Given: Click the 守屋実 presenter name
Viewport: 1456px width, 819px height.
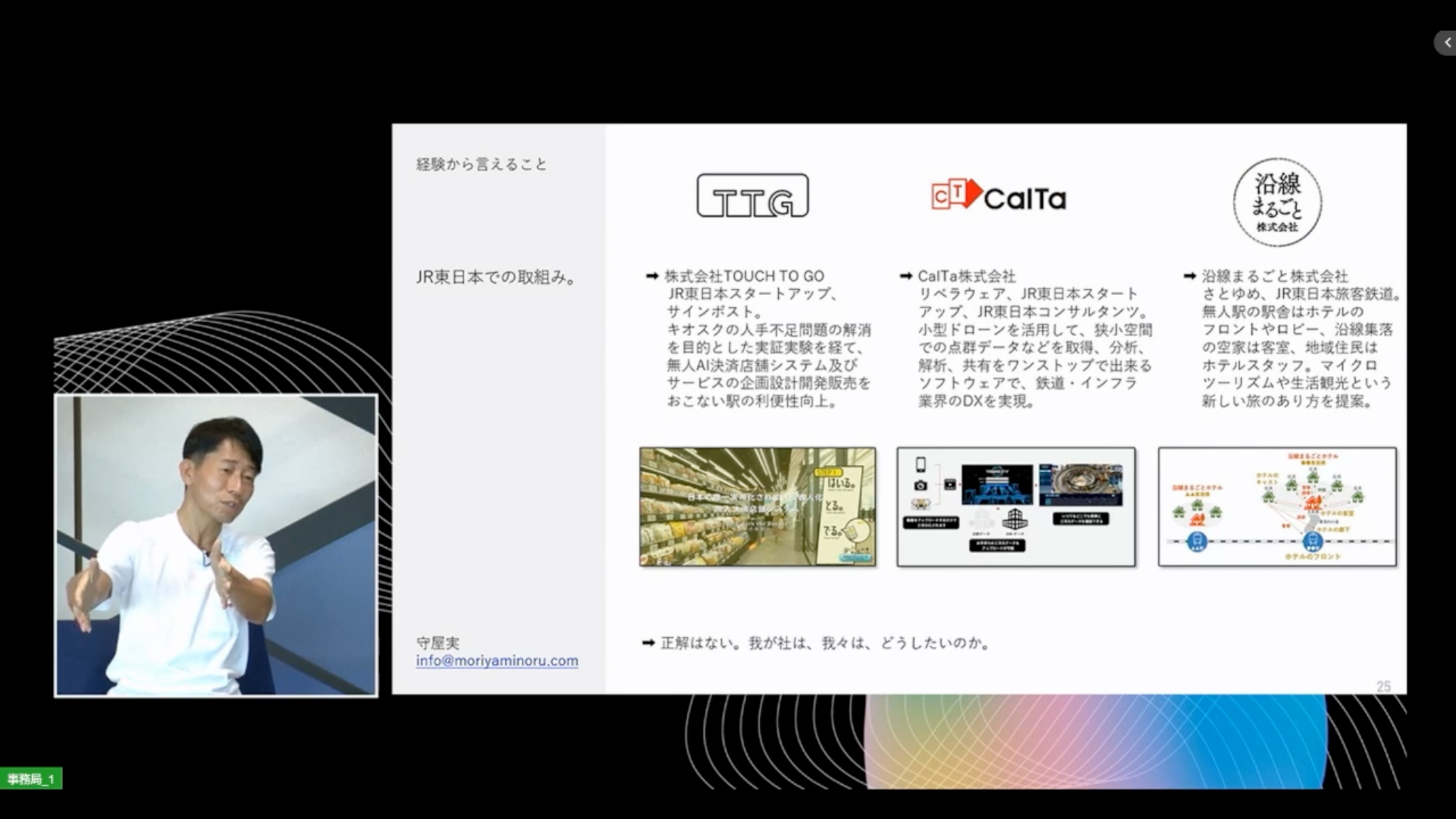Looking at the screenshot, I should [438, 643].
